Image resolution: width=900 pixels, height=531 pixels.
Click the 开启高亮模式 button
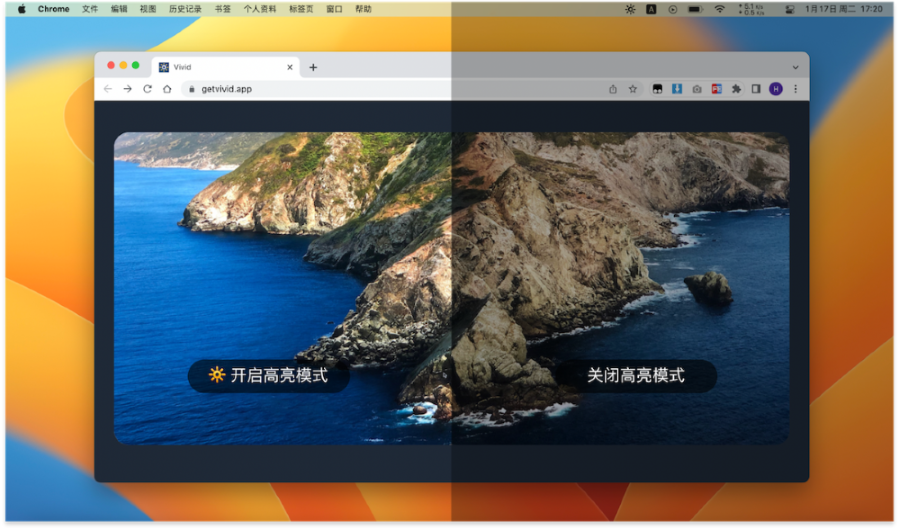point(269,376)
